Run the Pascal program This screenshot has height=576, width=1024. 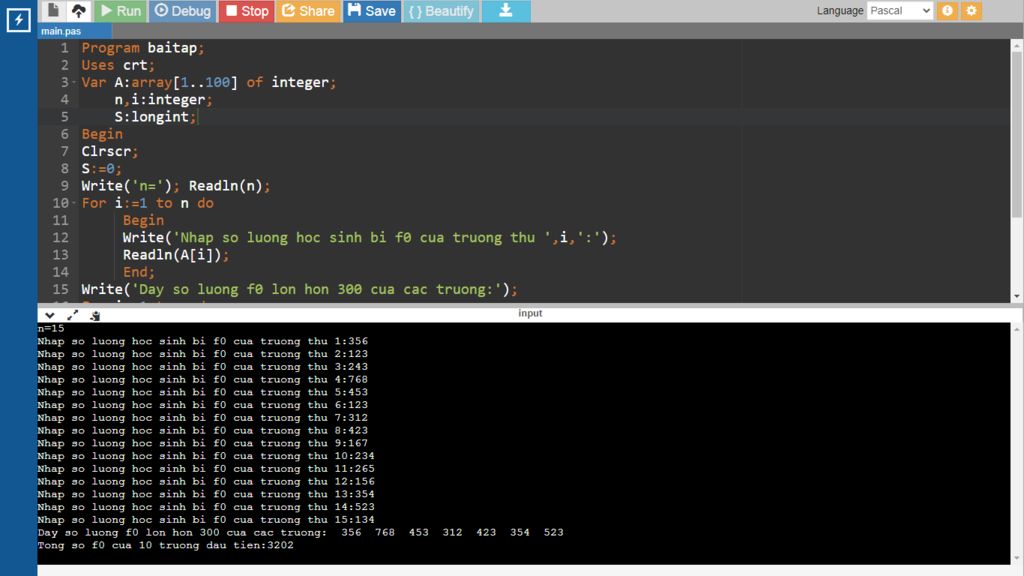click(x=121, y=10)
